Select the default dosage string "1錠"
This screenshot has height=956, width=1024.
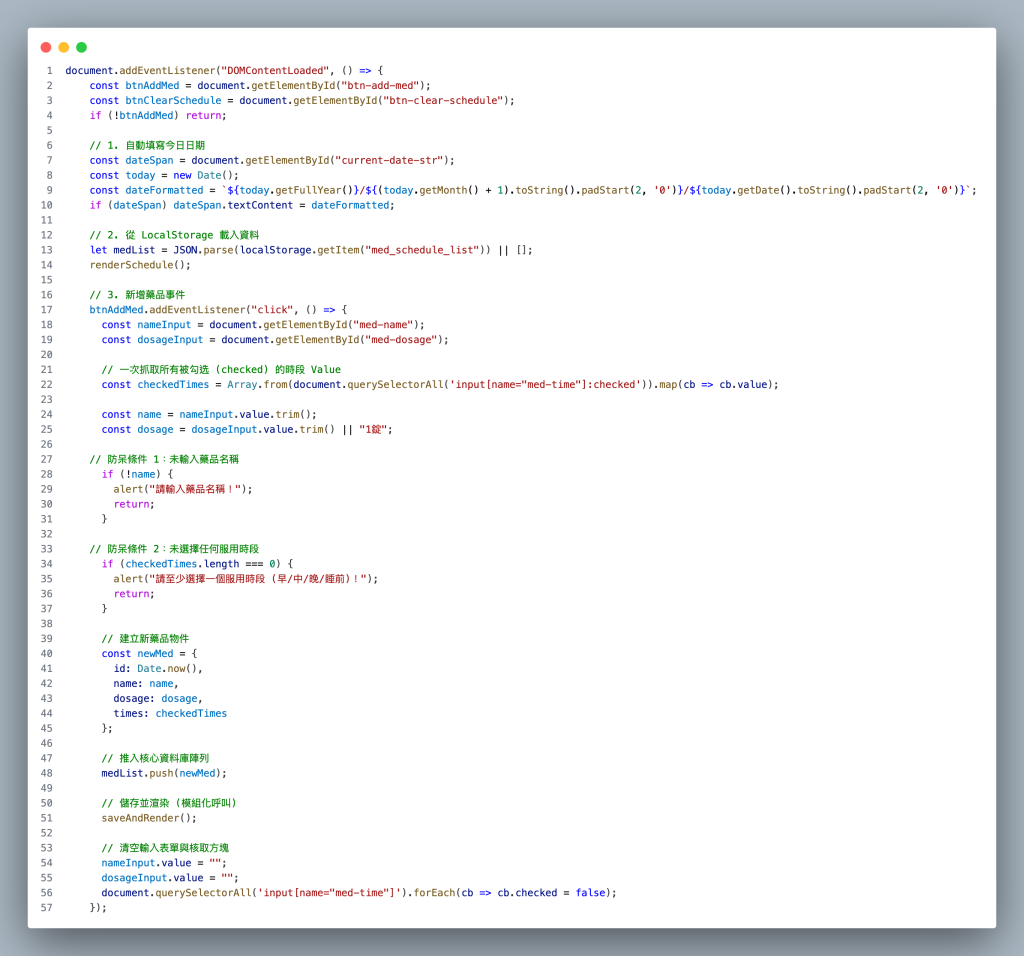tap(374, 429)
